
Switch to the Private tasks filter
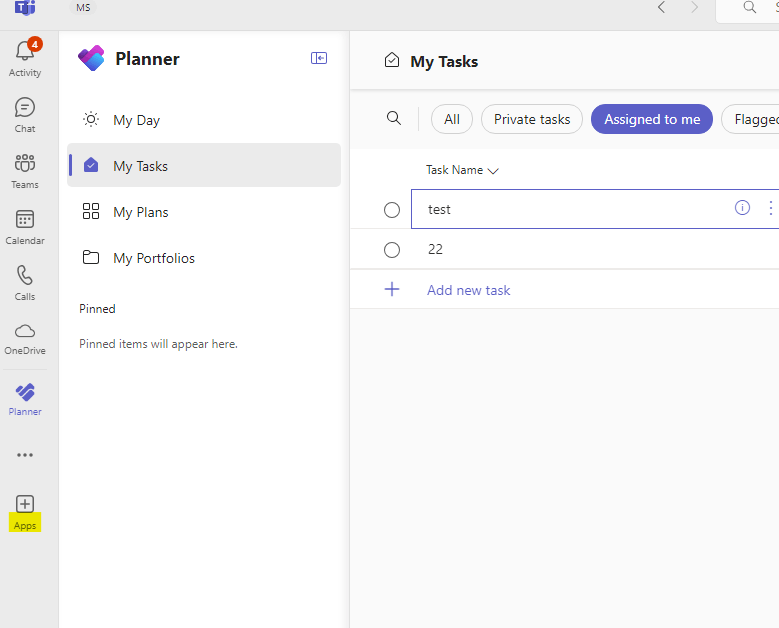point(532,119)
